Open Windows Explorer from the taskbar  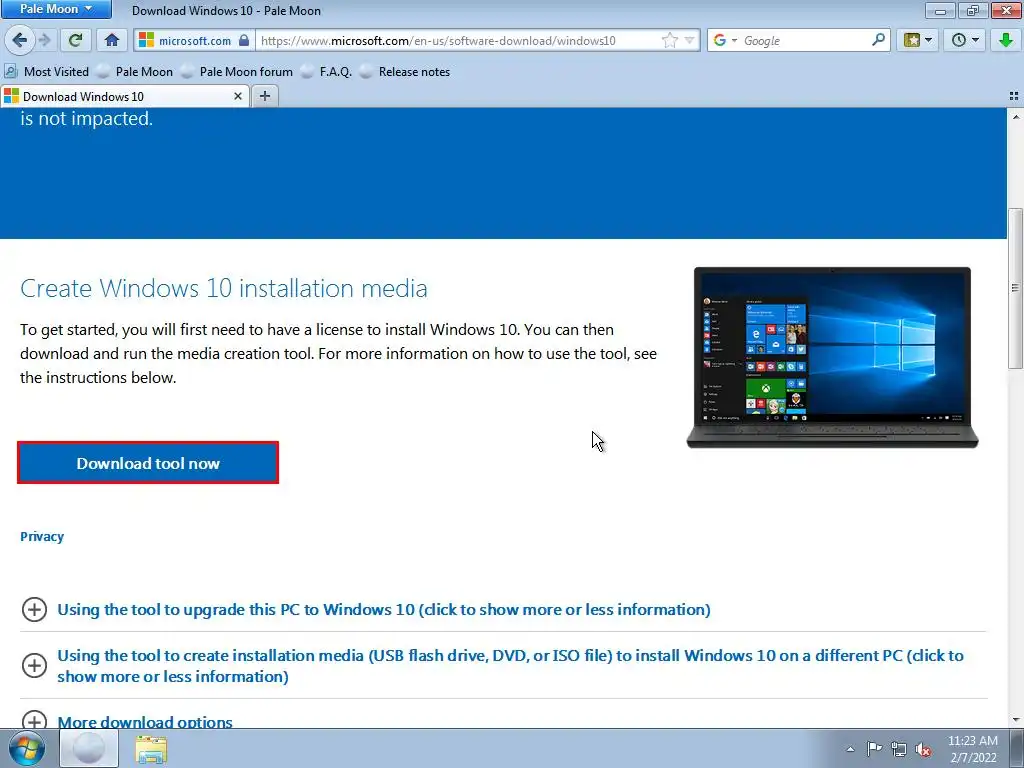click(151, 748)
